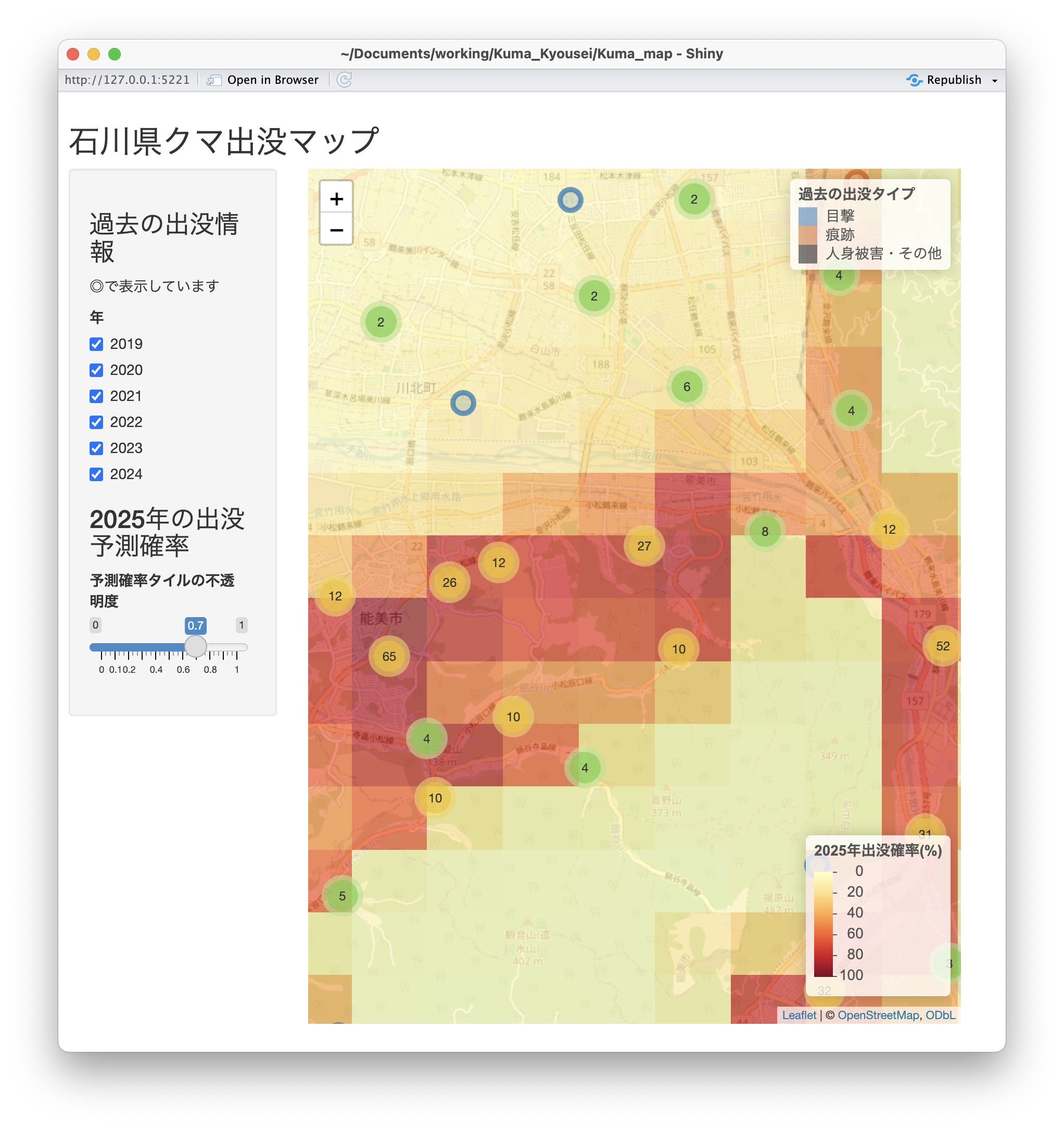Uncheck the 2020 year checkbox
The width and height of the screenshot is (1064, 1129).
pyautogui.click(x=96, y=370)
